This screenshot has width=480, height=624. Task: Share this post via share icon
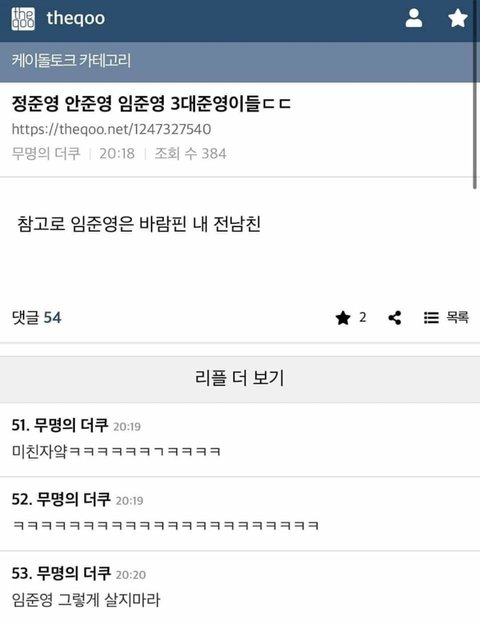395,318
